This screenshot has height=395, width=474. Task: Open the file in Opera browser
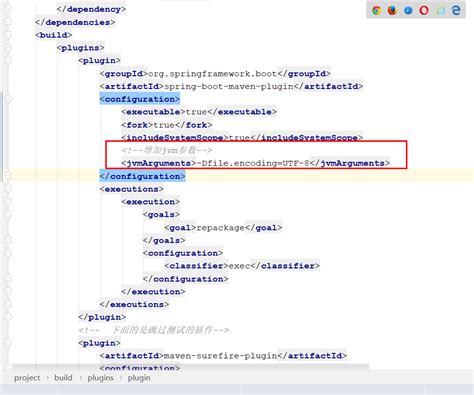(424, 10)
